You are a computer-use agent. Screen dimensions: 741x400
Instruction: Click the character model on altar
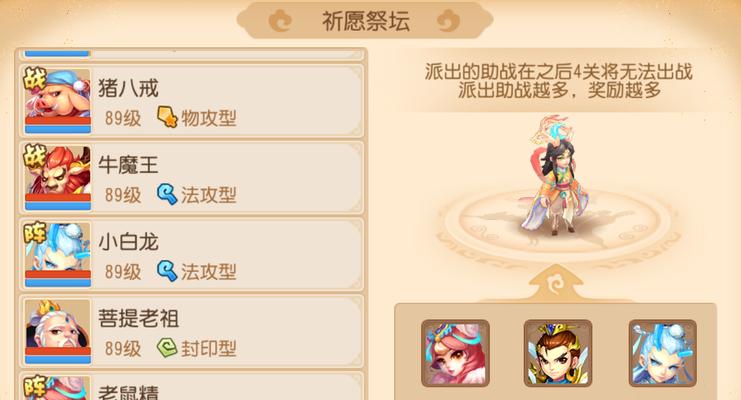[556, 176]
